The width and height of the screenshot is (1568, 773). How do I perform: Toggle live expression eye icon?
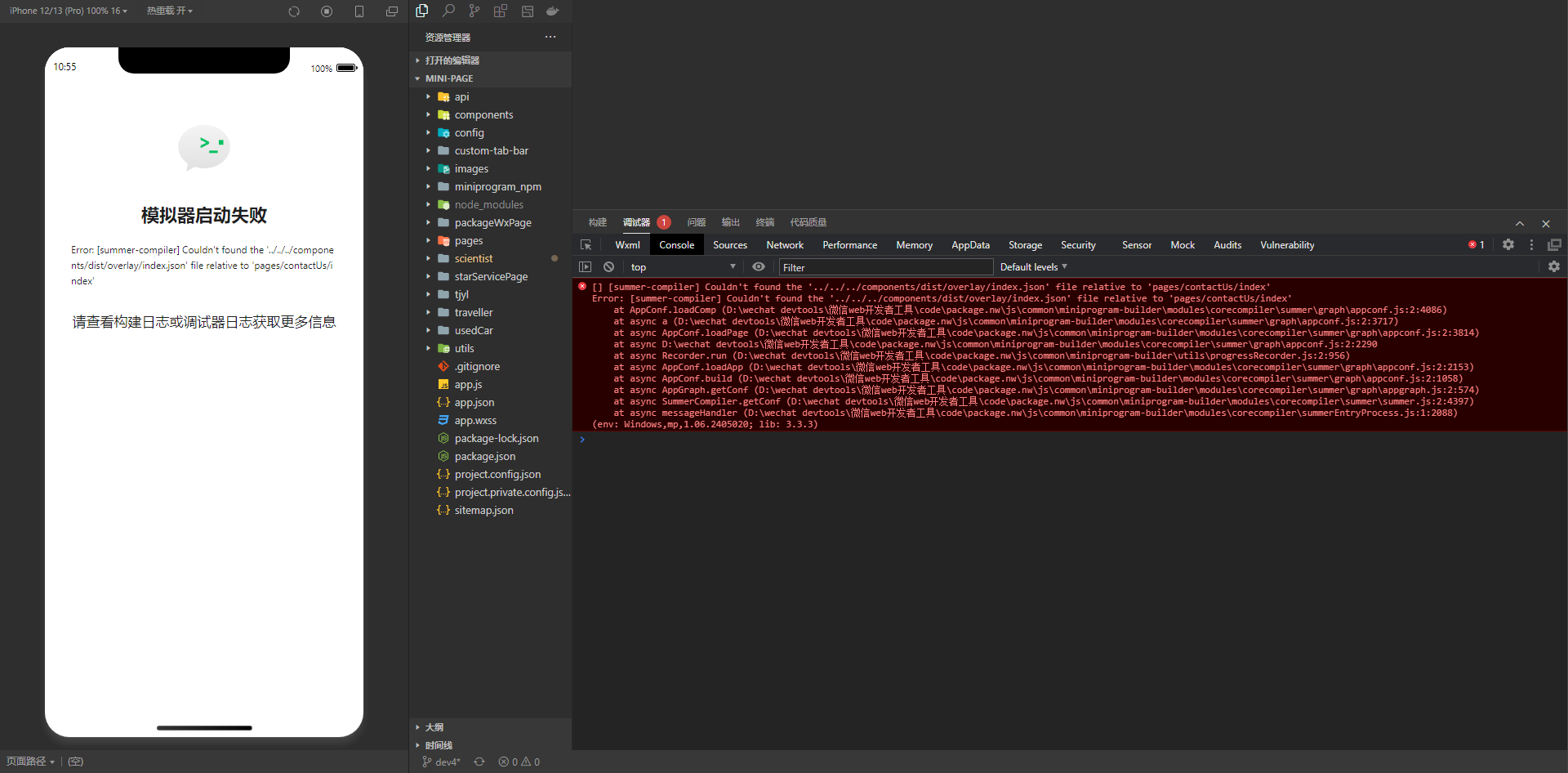[x=759, y=267]
